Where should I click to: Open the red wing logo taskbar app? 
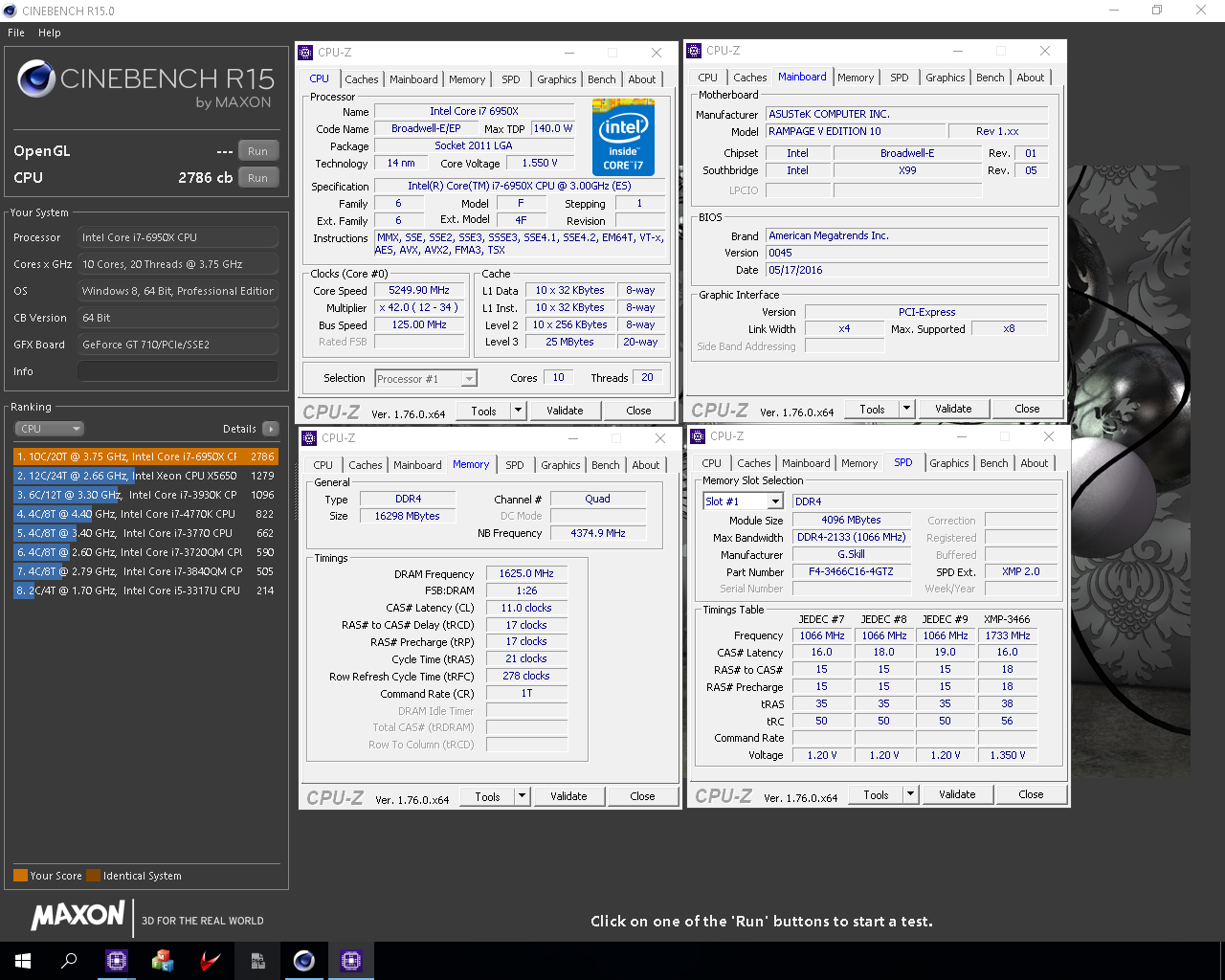tap(210, 961)
